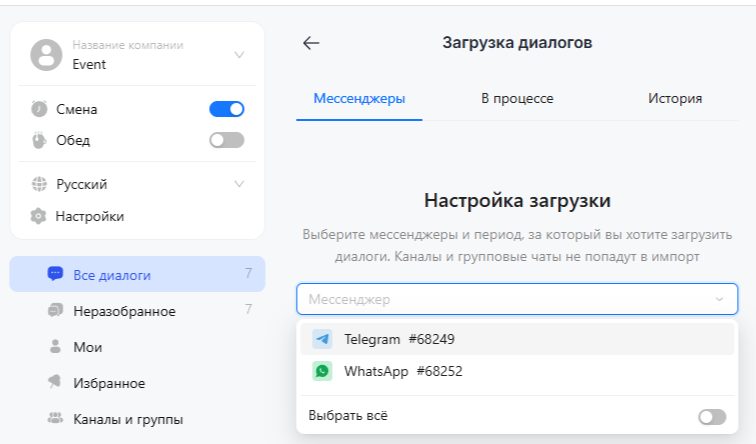Image resolution: width=756 pixels, height=444 pixels.
Task: Click the globe icon next to Русский
Action: point(39,184)
